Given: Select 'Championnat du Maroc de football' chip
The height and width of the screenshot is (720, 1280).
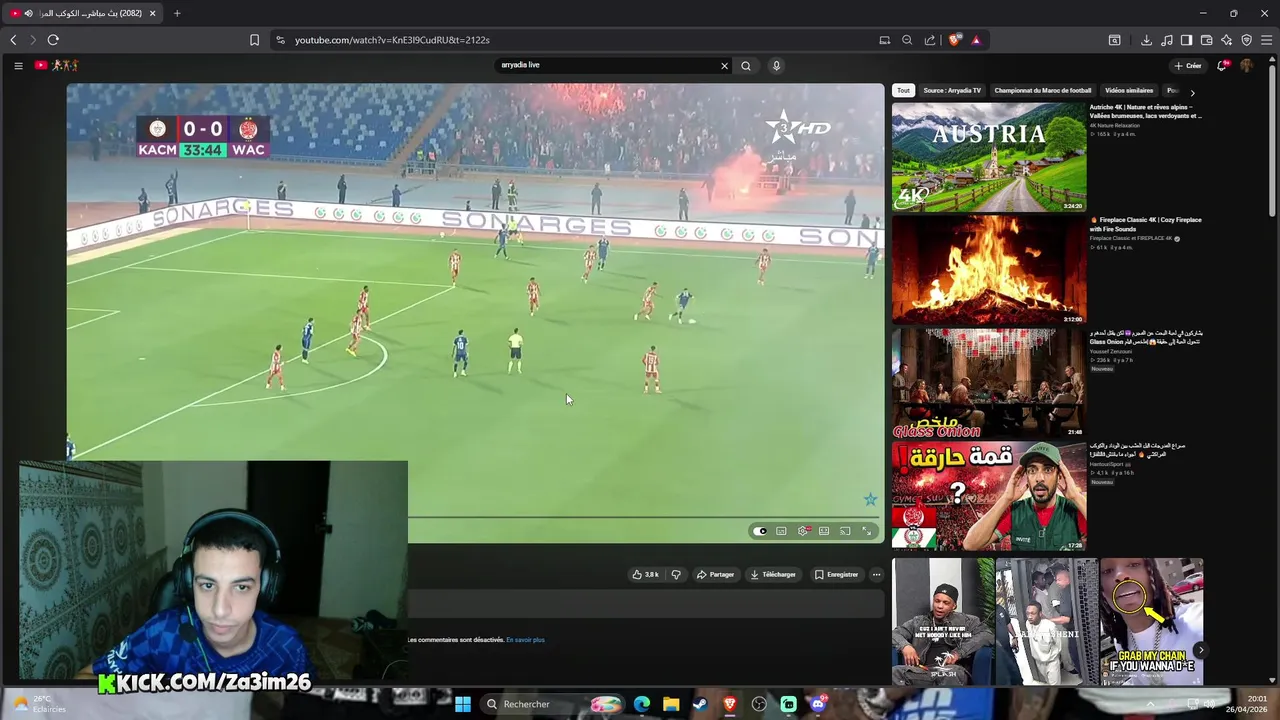Looking at the screenshot, I should coord(1043,91).
